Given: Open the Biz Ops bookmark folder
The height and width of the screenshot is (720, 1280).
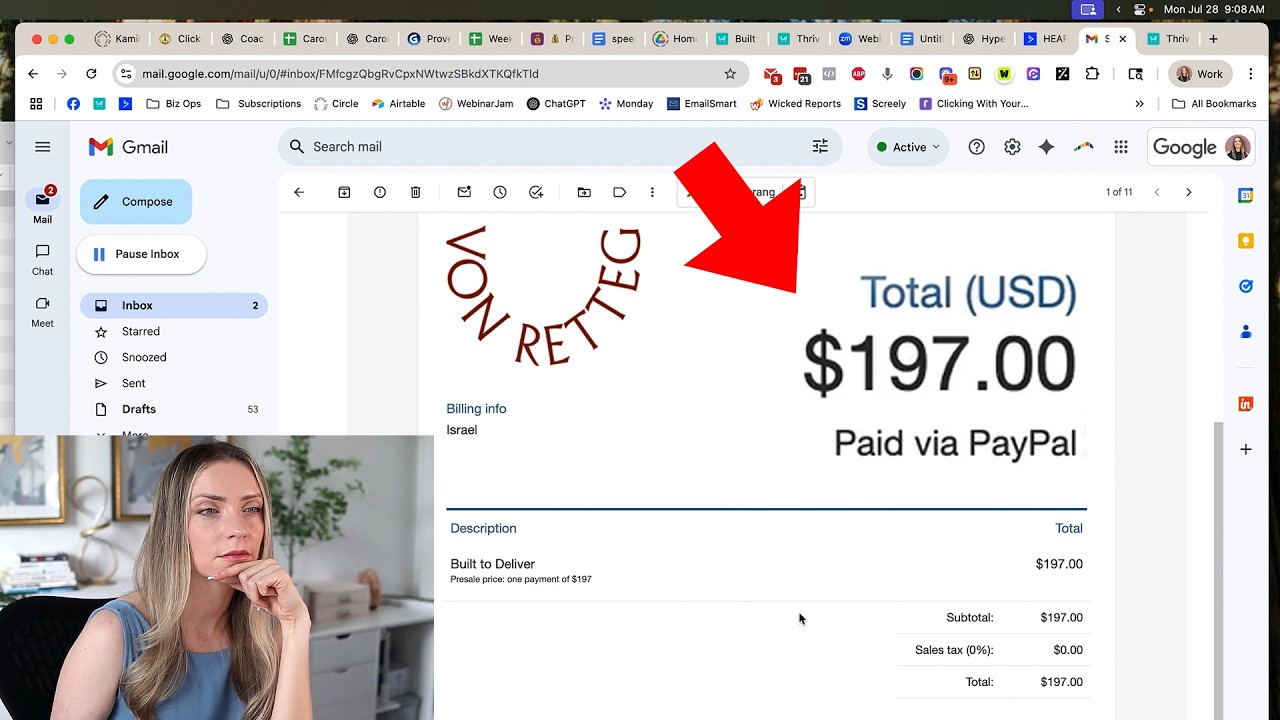Looking at the screenshot, I should (173, 104).
